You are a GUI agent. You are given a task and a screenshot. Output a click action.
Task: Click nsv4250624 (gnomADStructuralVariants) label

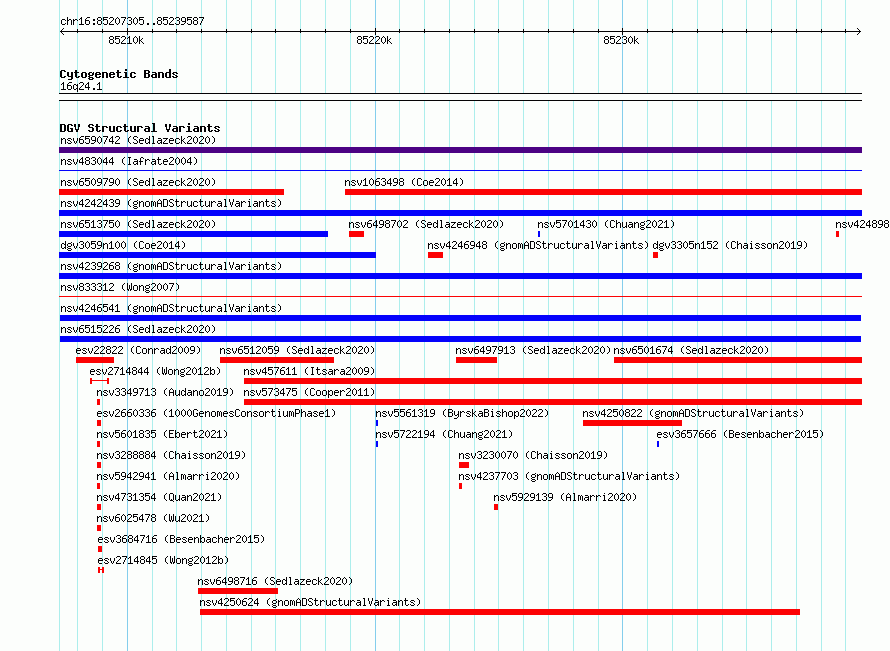click(310, 602)
